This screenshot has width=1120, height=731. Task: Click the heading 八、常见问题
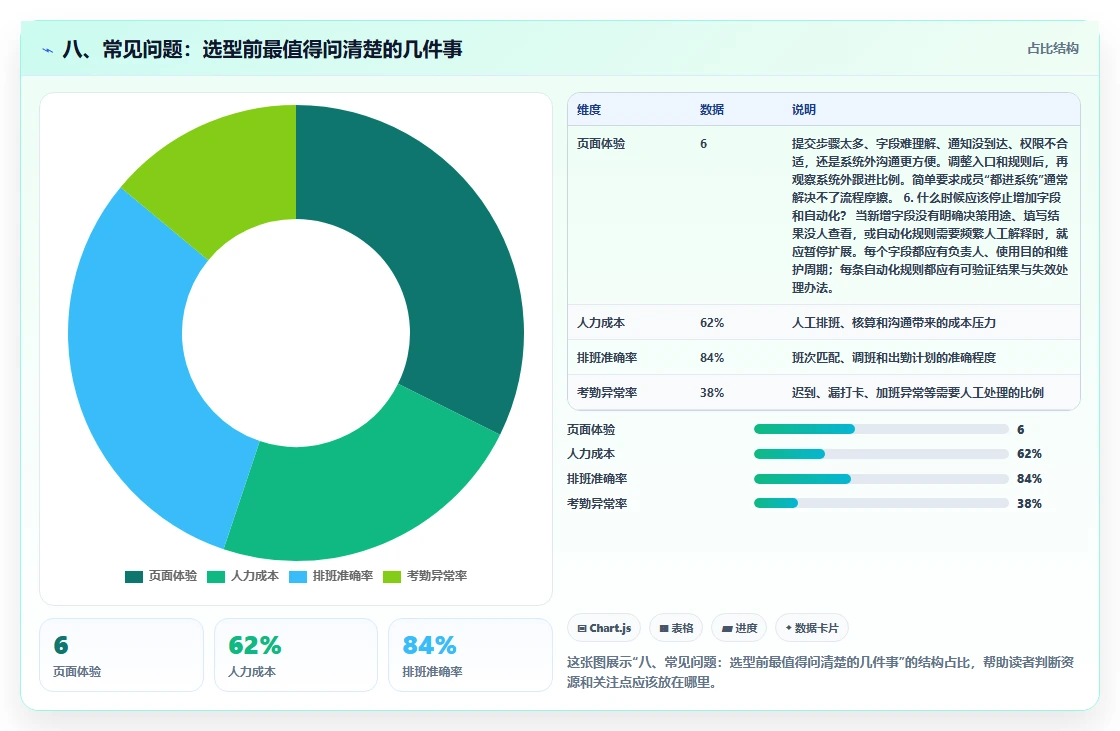(263, 49)
